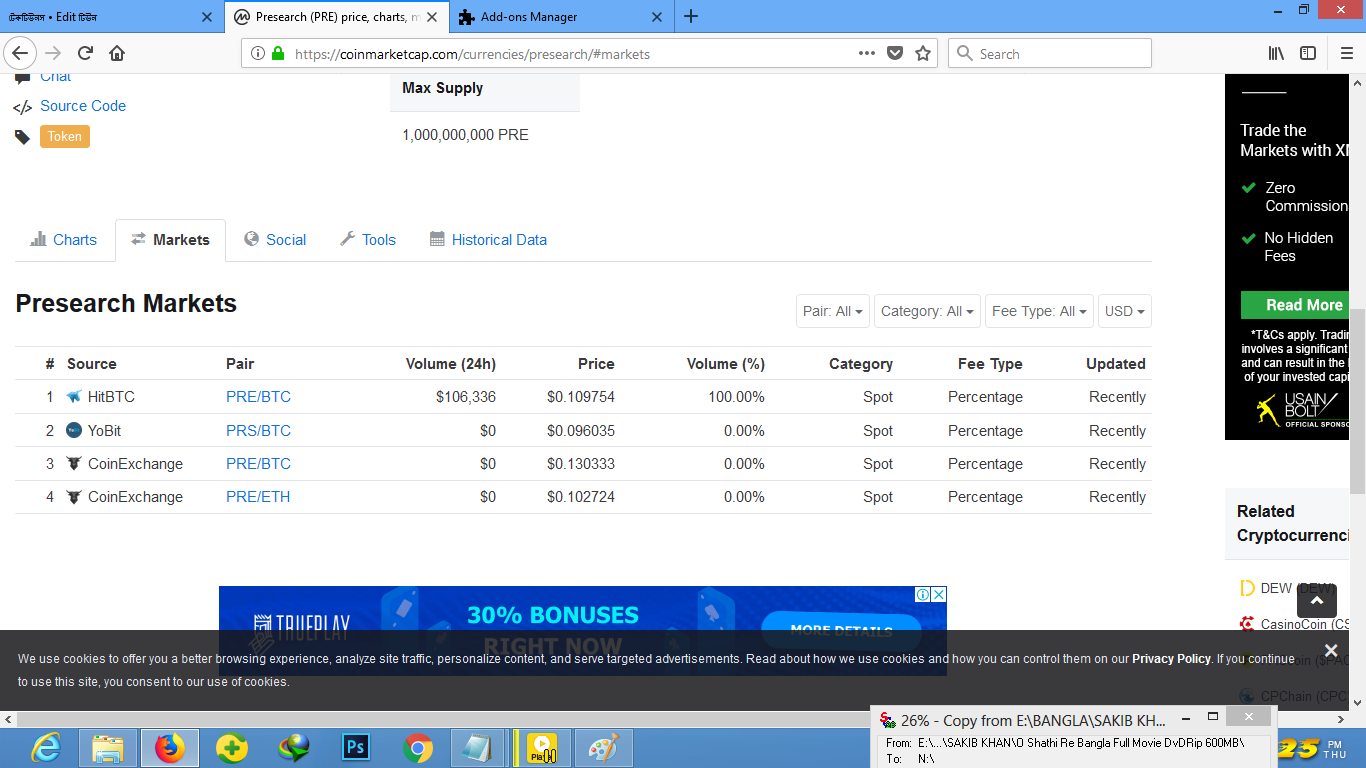Click the Token tag
Viewport: 1366px width, 768px height.
point(65,136)
